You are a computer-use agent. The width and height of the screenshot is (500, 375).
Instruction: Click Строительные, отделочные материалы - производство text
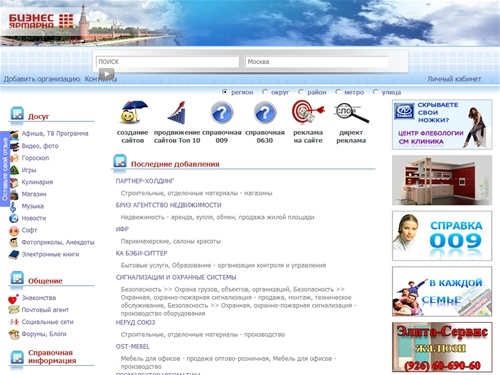tap(203, 335)
